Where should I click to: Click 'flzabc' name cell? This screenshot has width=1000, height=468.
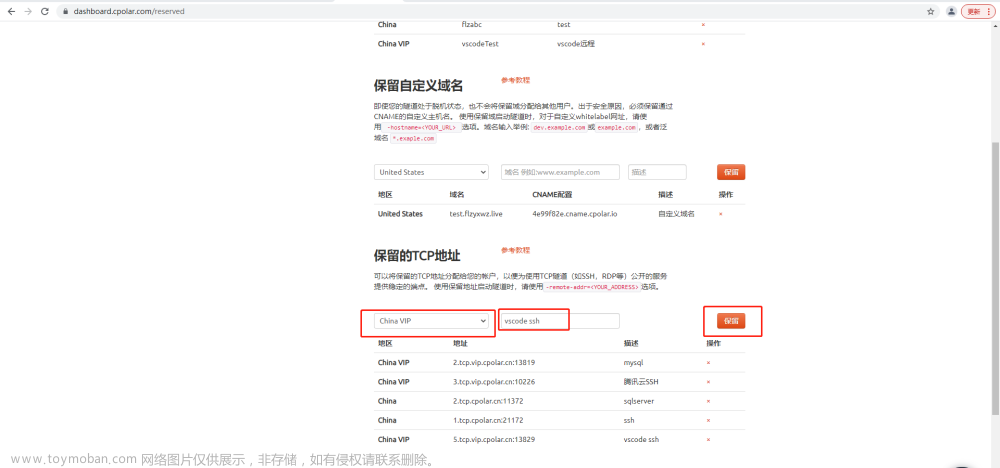coord(473,25)
